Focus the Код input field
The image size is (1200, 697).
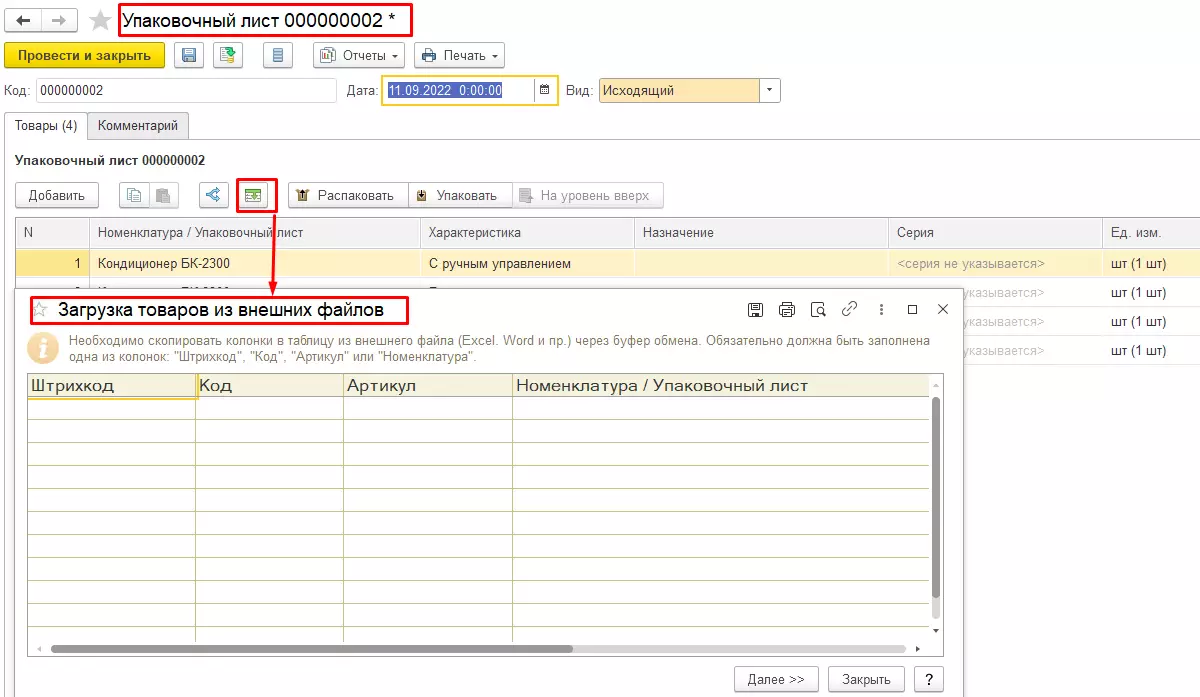pyautogui.click(x=186, y=90)
